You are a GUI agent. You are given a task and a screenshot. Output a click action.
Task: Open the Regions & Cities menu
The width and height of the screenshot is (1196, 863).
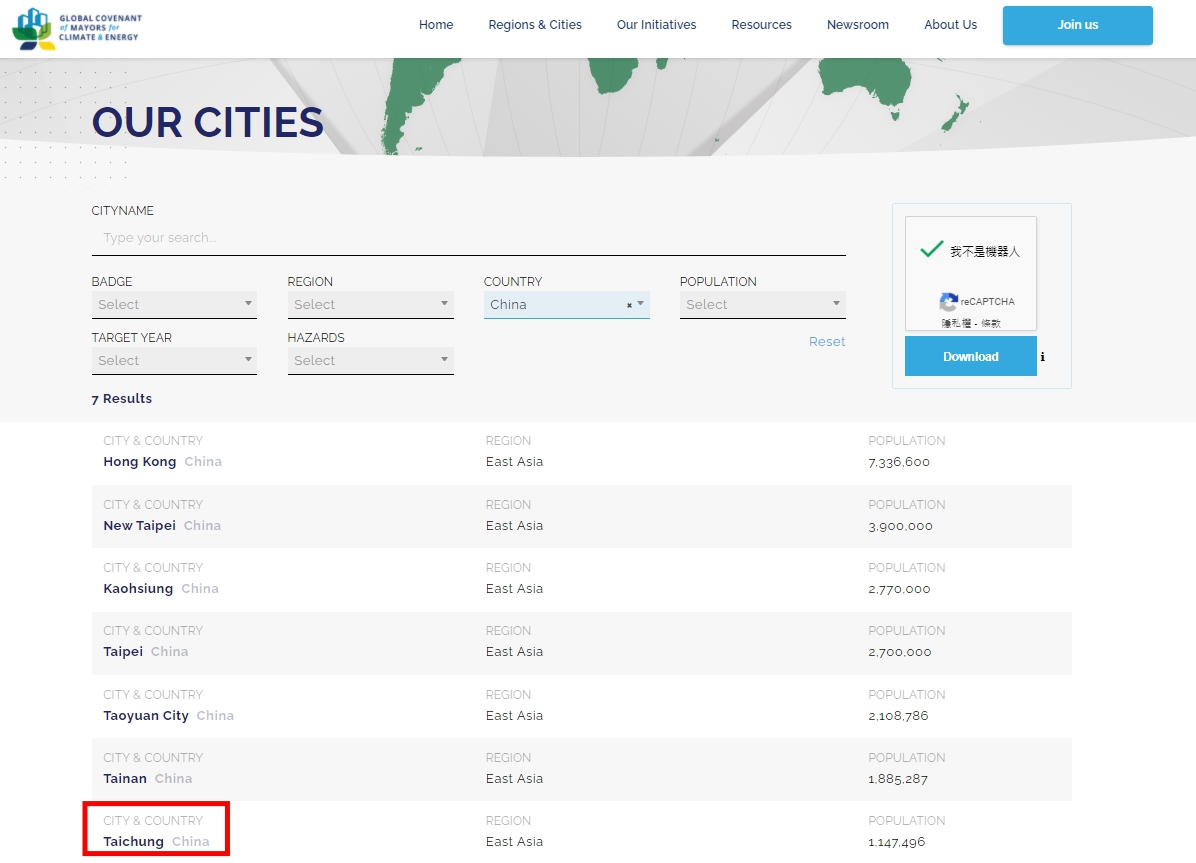tap(535, 25)
